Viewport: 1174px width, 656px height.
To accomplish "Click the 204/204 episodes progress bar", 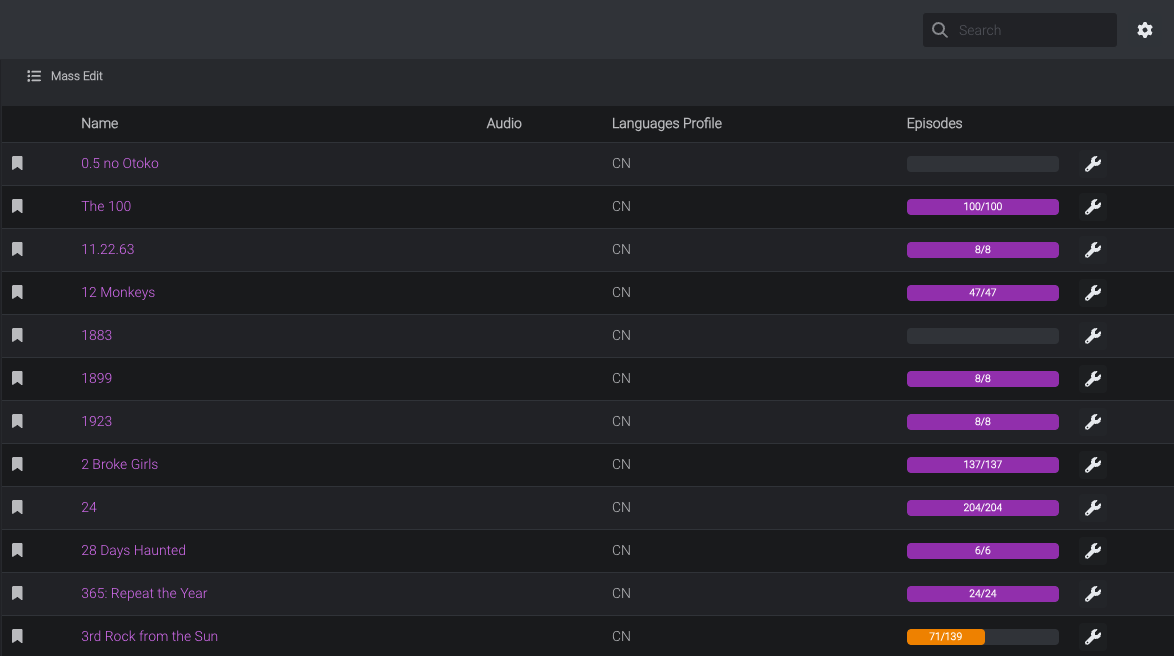I will point(982,508).
